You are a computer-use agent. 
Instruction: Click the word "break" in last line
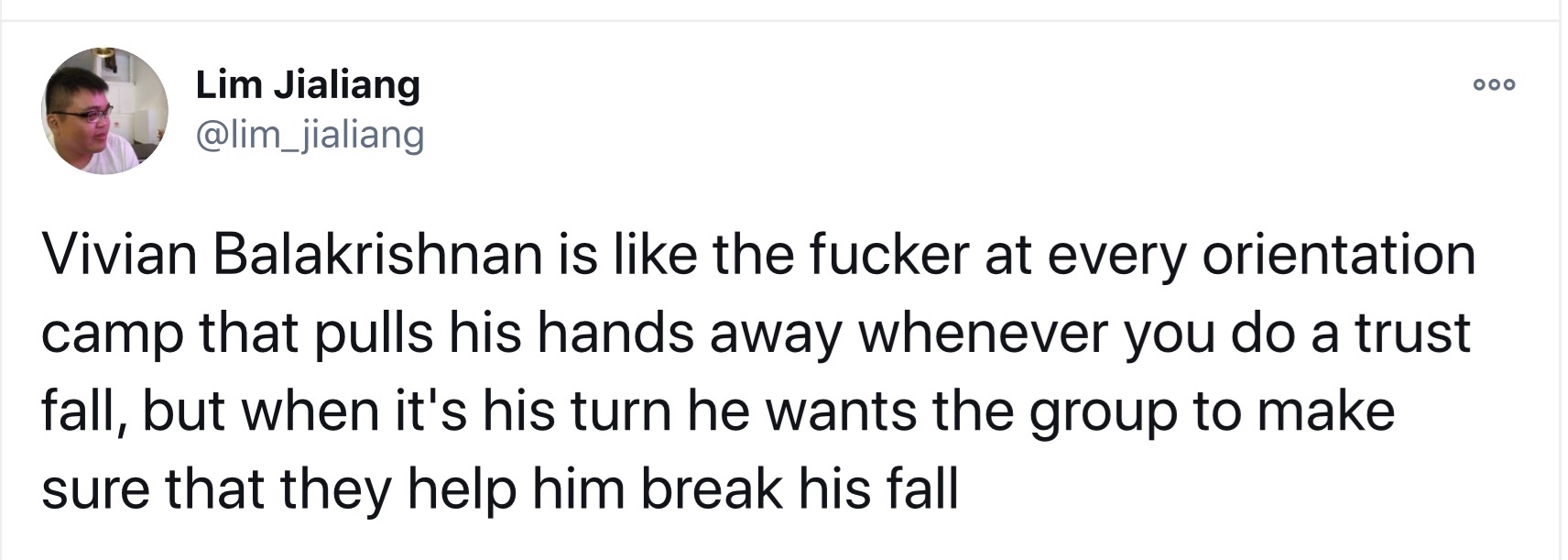[712, 489]
